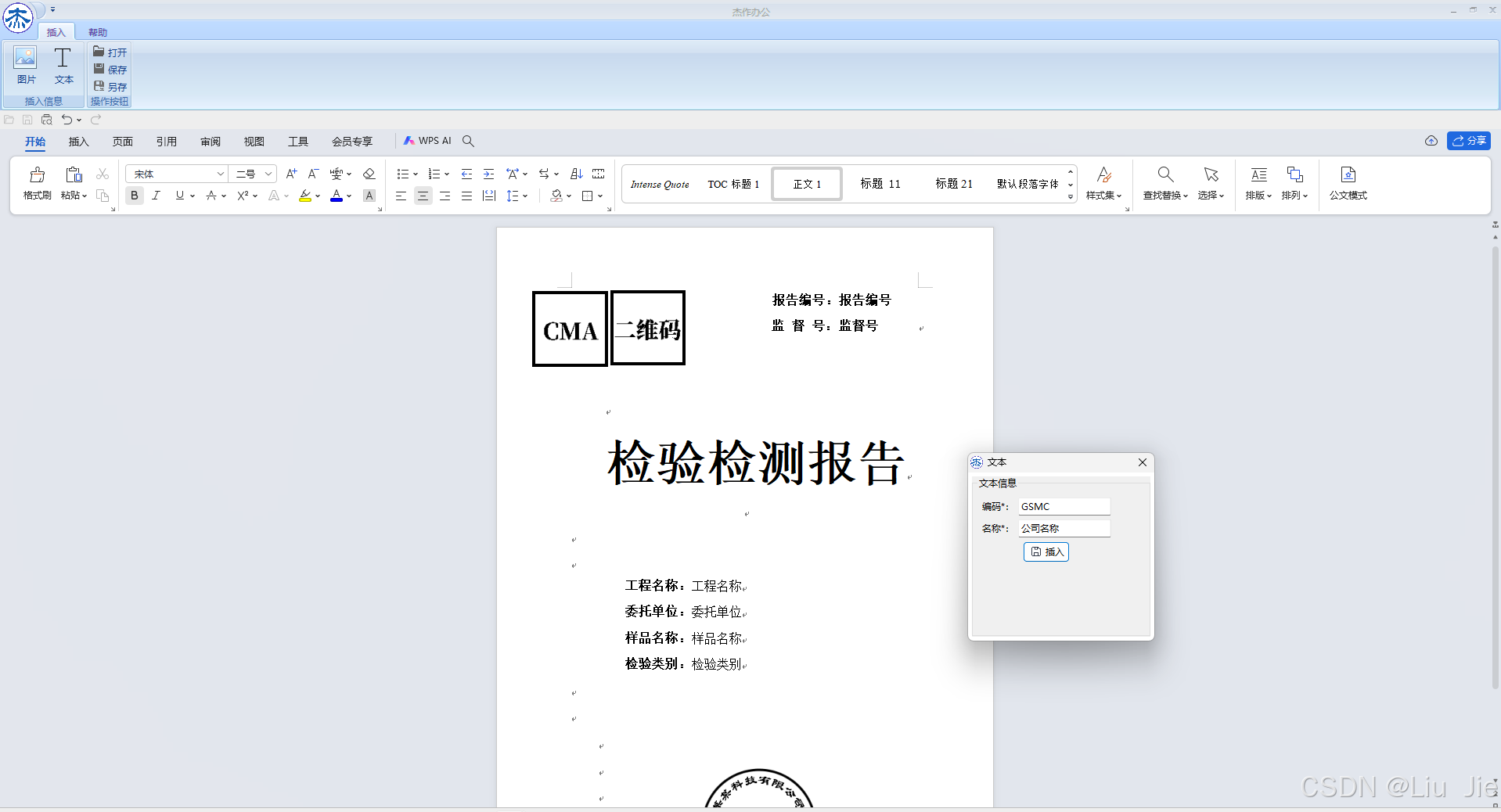The image size is (1501, 812).
Task: Click the shading fill paint bucket button
Action: 556,196
